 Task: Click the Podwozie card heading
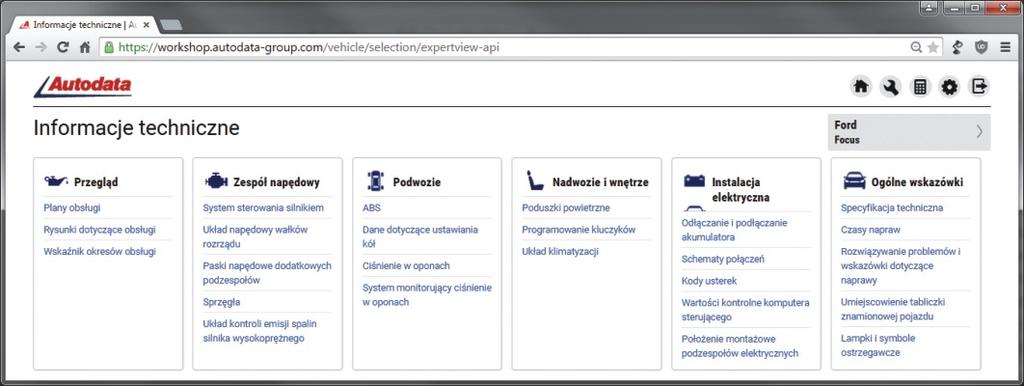point(417,182)
